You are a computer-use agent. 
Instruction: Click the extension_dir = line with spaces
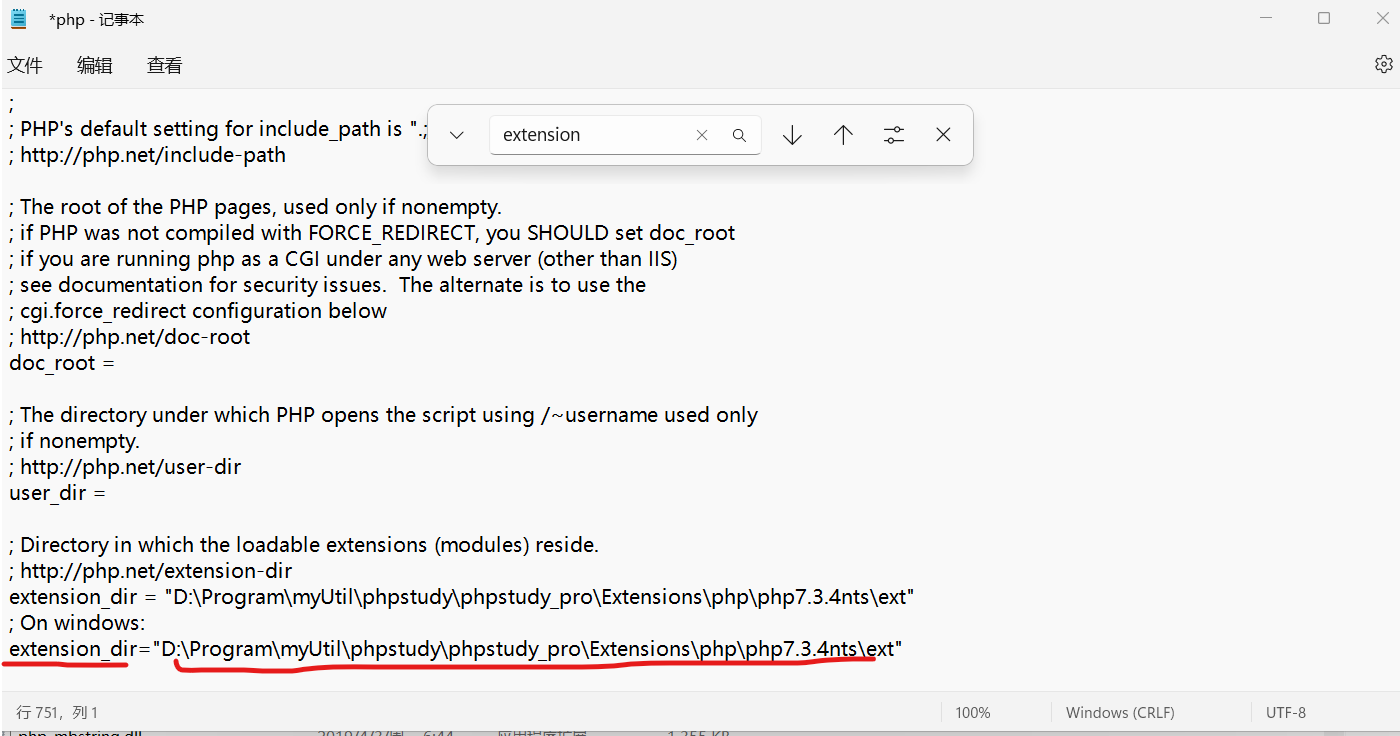(462, 597)
